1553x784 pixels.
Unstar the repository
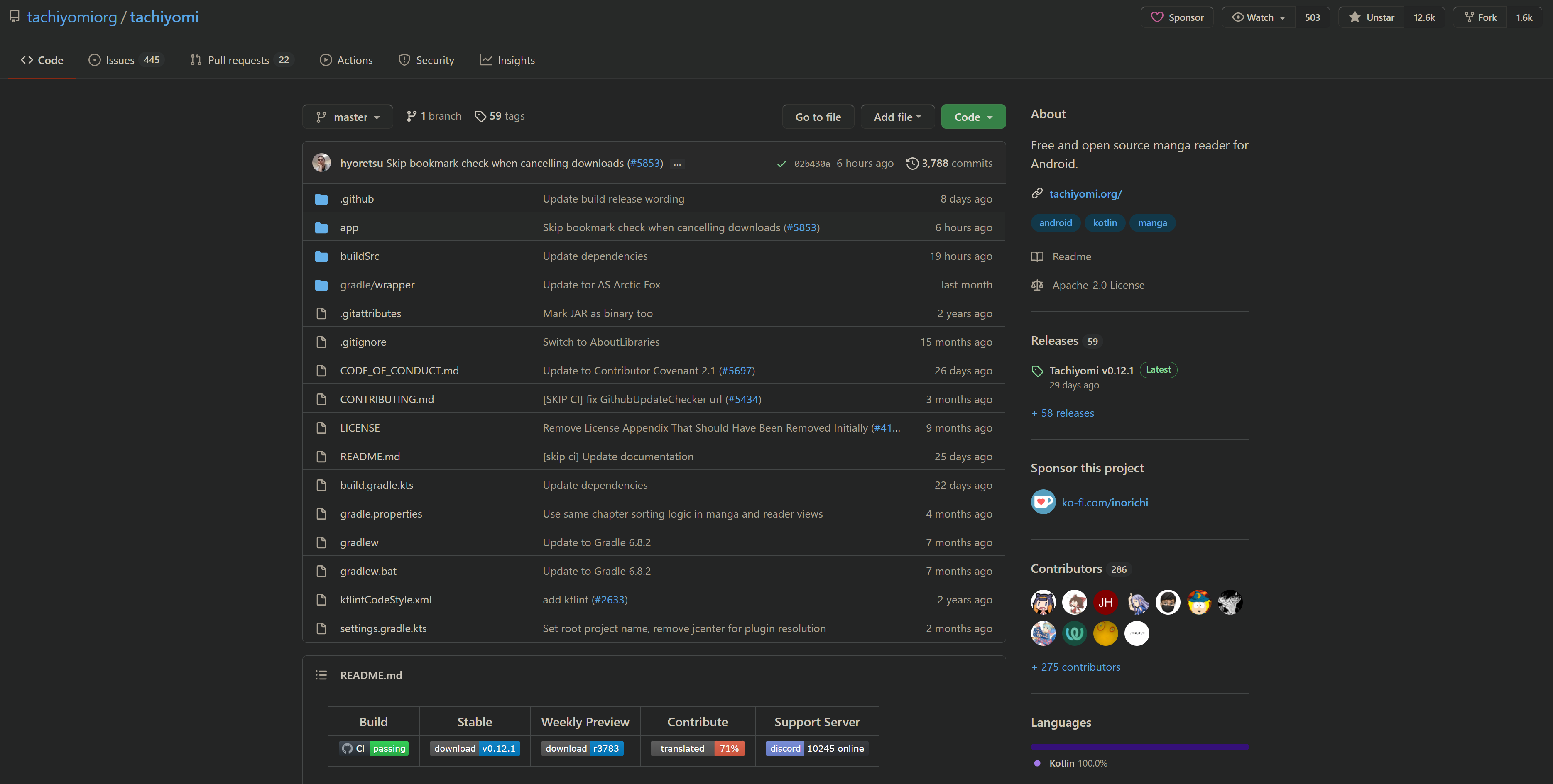(x=1371, y=17)
